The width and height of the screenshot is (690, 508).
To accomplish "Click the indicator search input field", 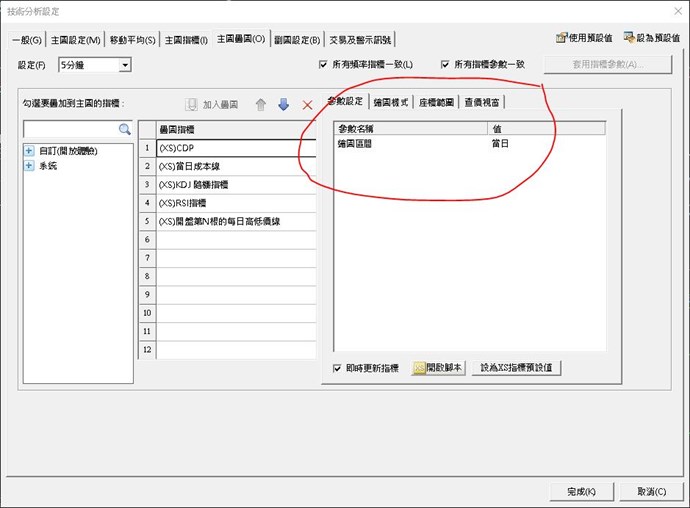I will [70, 129].
